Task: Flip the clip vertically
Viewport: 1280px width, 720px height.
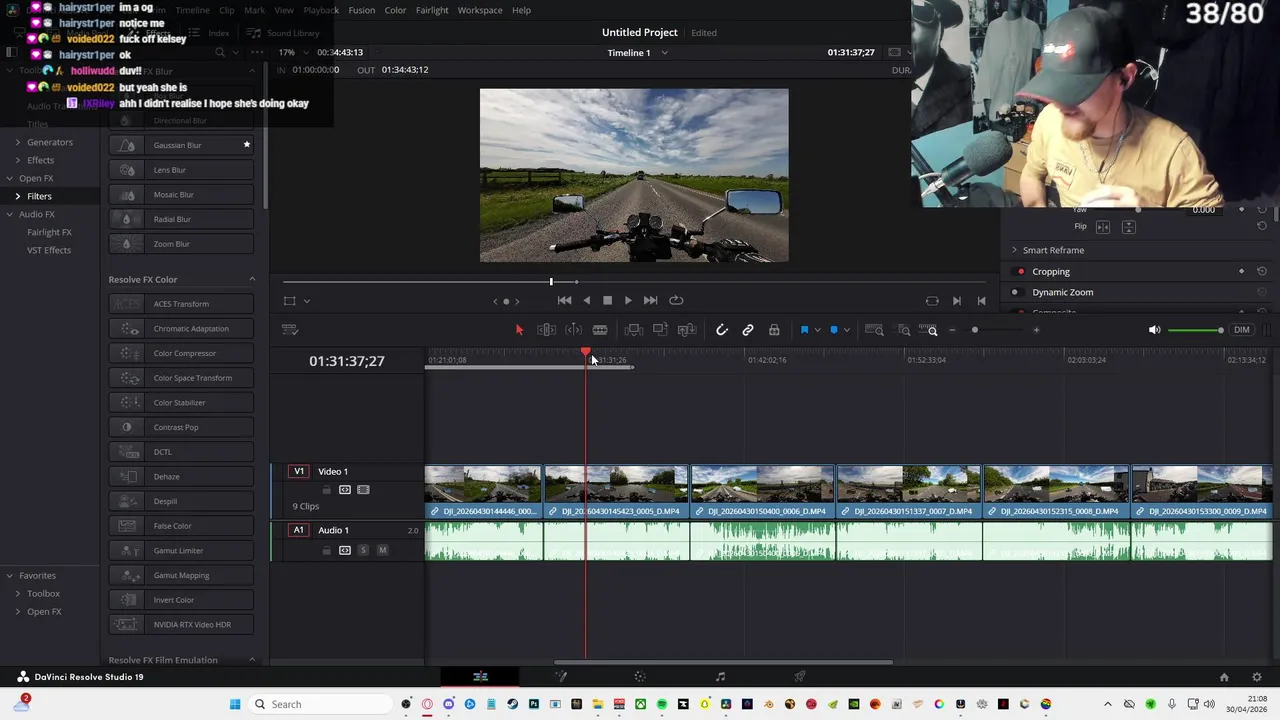Action: [1129, 227]
